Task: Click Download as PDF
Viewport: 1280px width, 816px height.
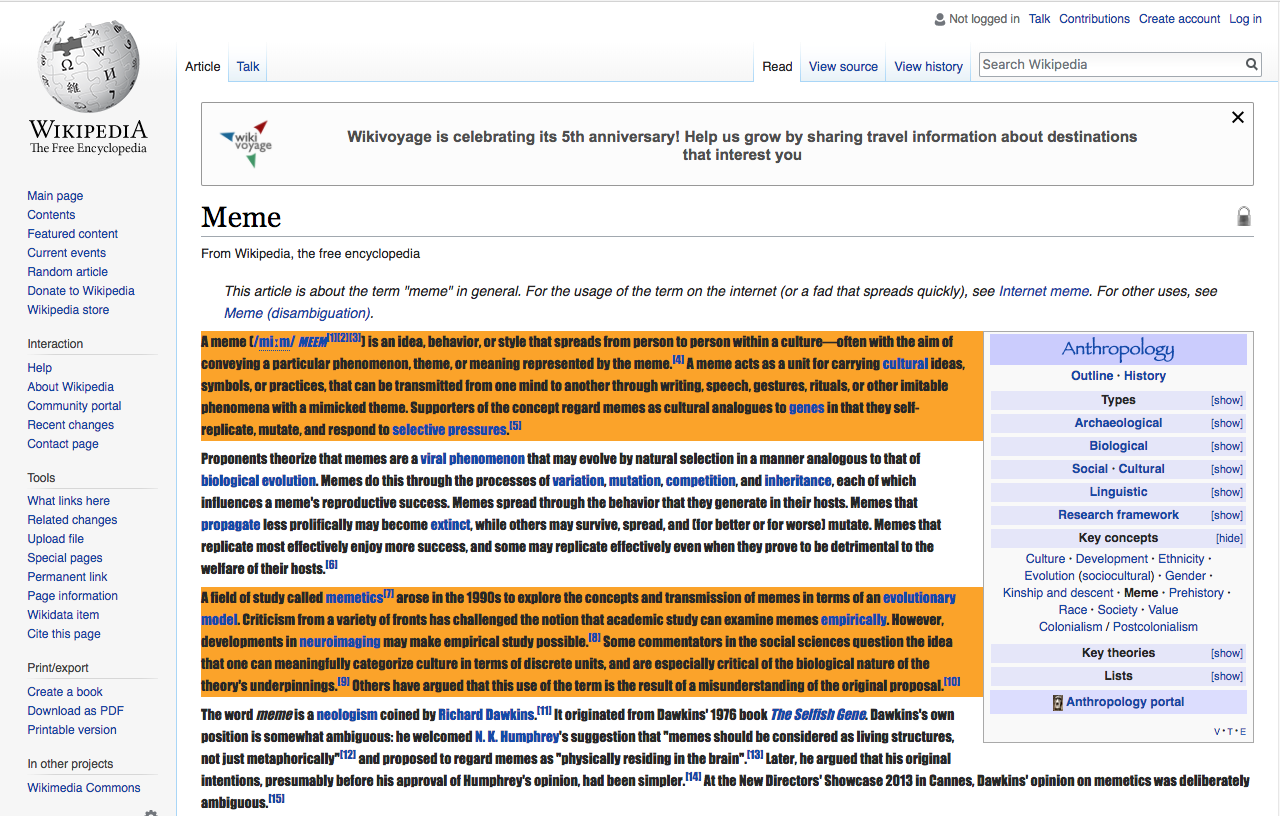Action: (75, 711)
